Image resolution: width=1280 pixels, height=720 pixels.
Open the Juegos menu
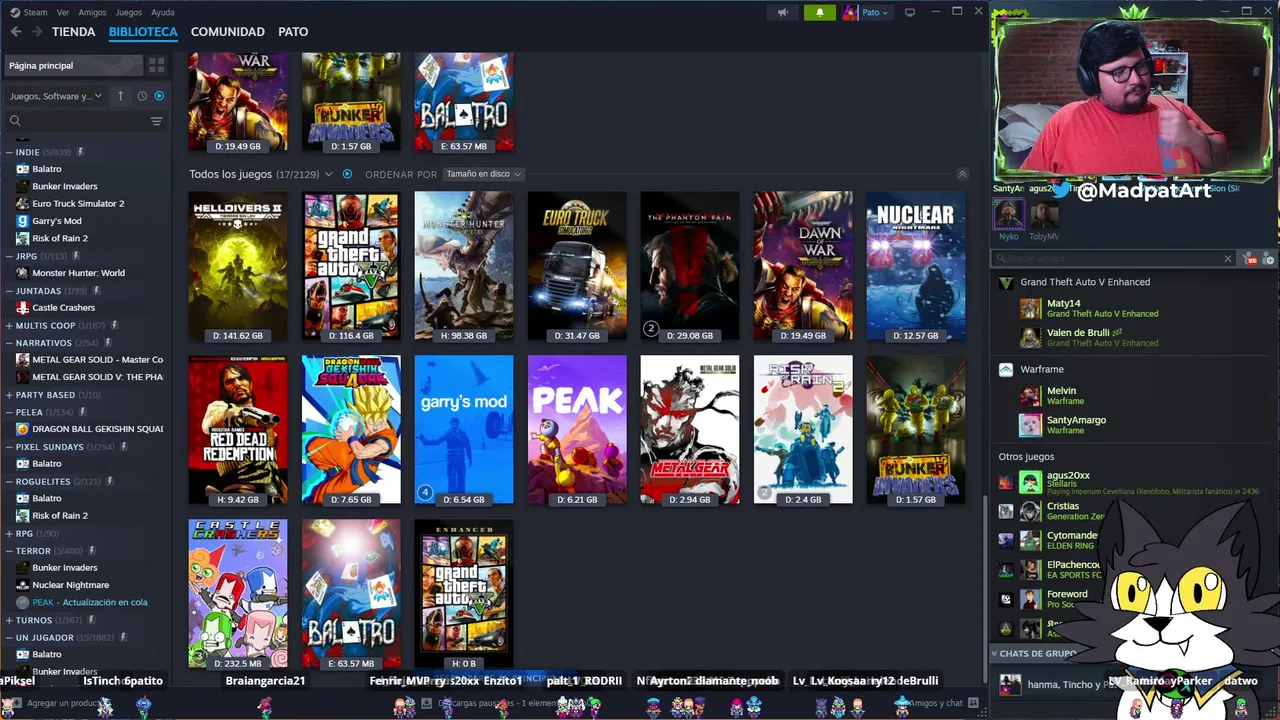(129, 12)
